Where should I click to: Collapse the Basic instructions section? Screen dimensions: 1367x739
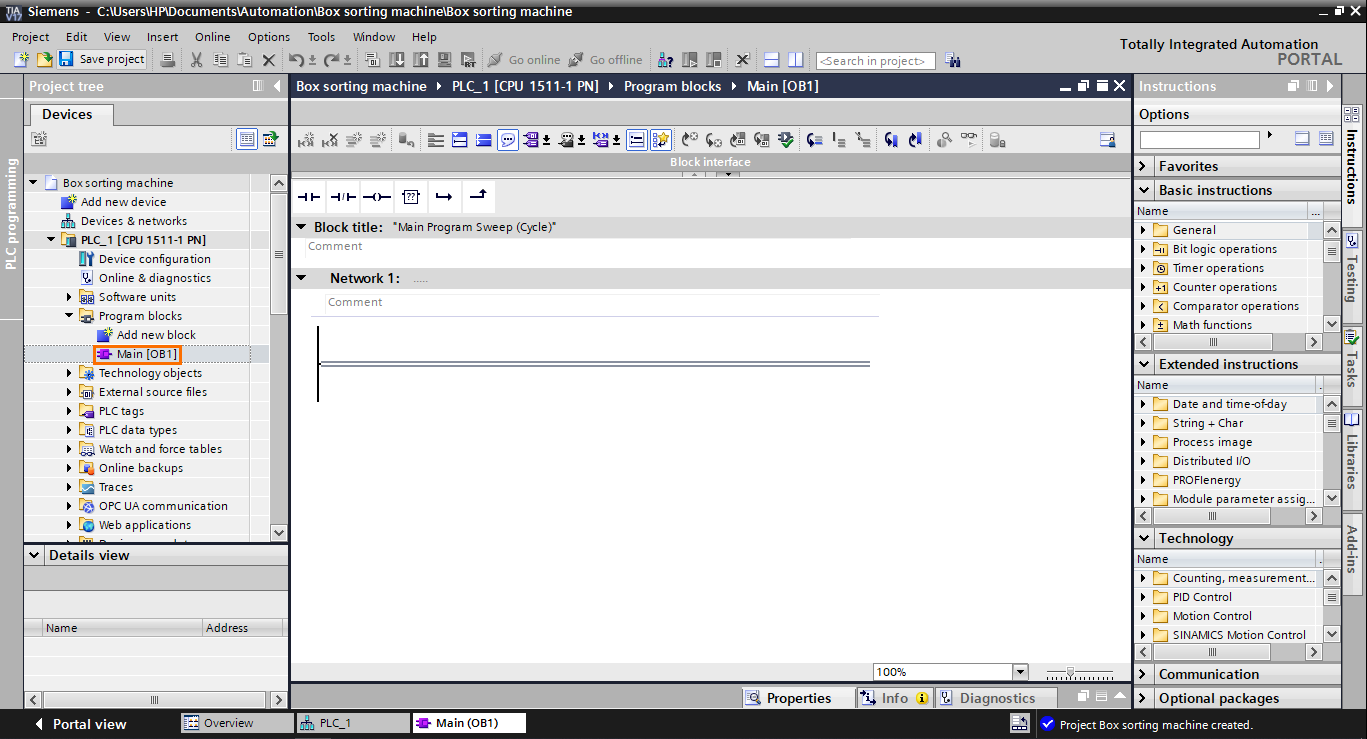click(x=1145, y=190)
